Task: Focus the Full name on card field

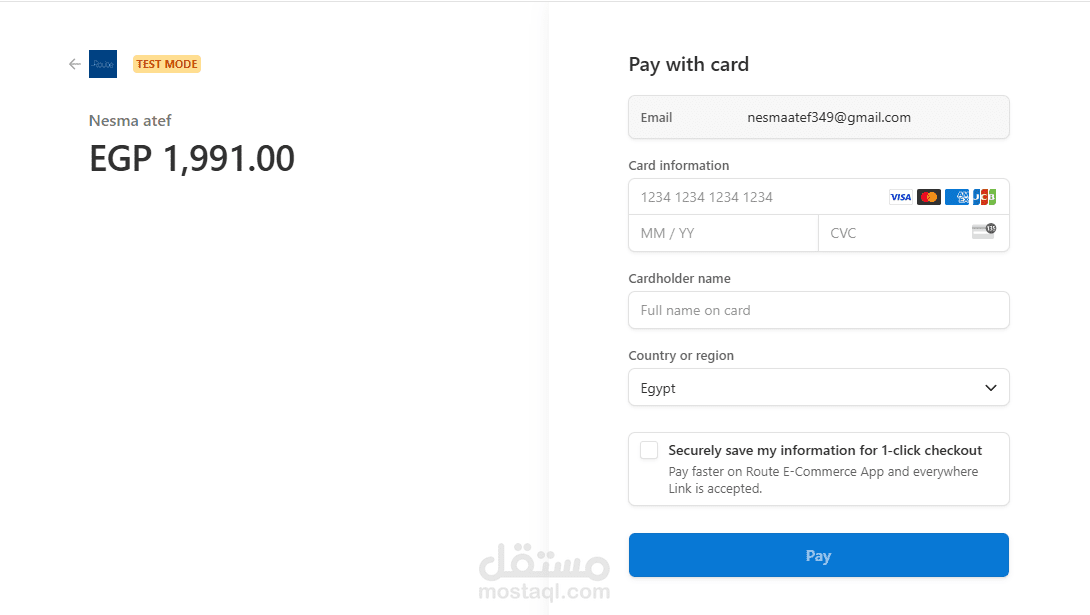Action: click(x=819, y=311)
